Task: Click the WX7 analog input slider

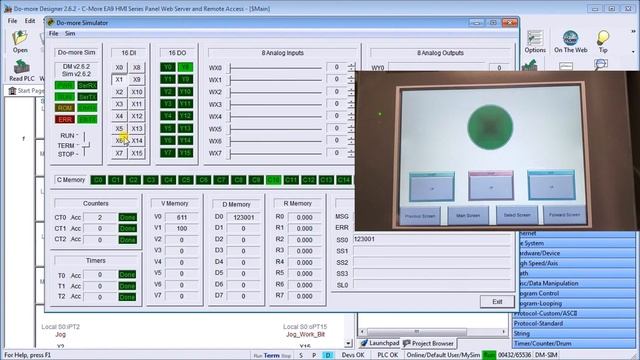Action: 275,153
